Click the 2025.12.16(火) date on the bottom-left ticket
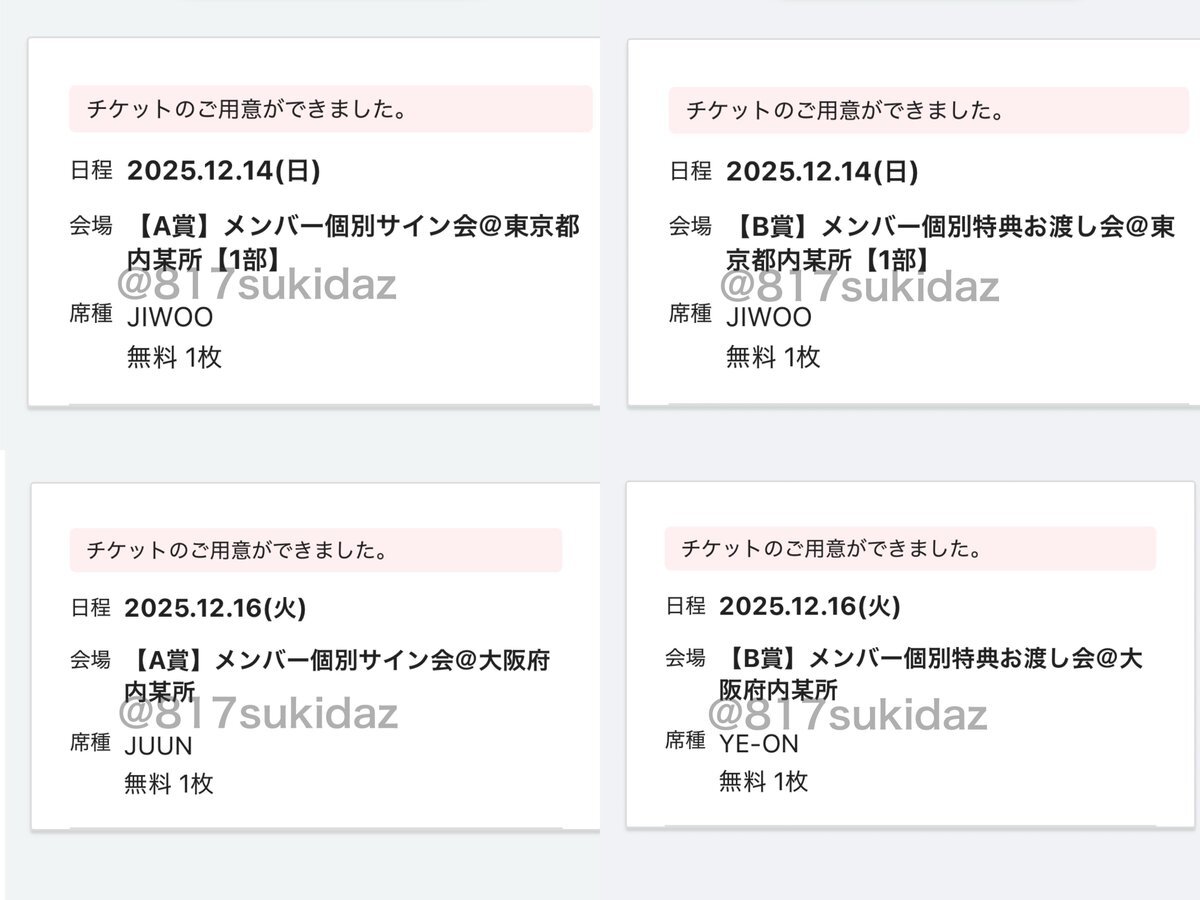Screen dimensions: 1200x900 pyautogui.click(x=214, y=608)
